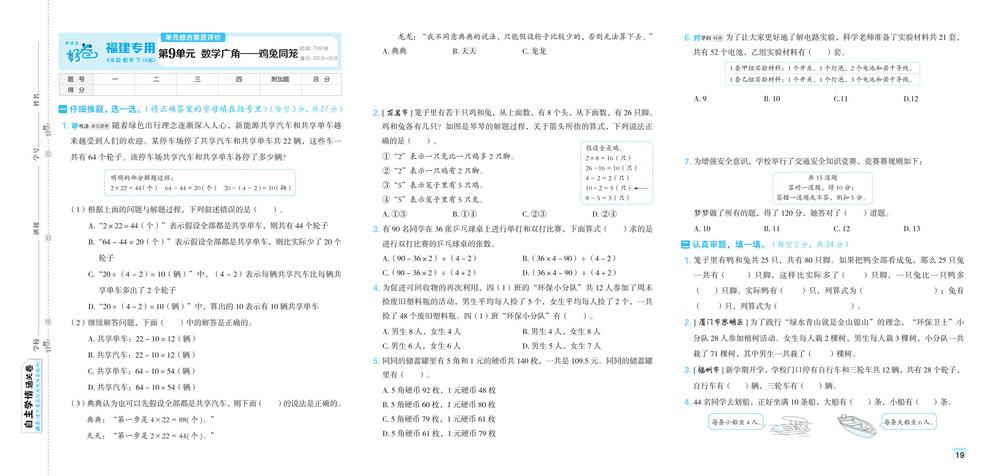Screen dimensions: 1000x476
Task: Click the 总分 column header cell
Action: point(321,79)
